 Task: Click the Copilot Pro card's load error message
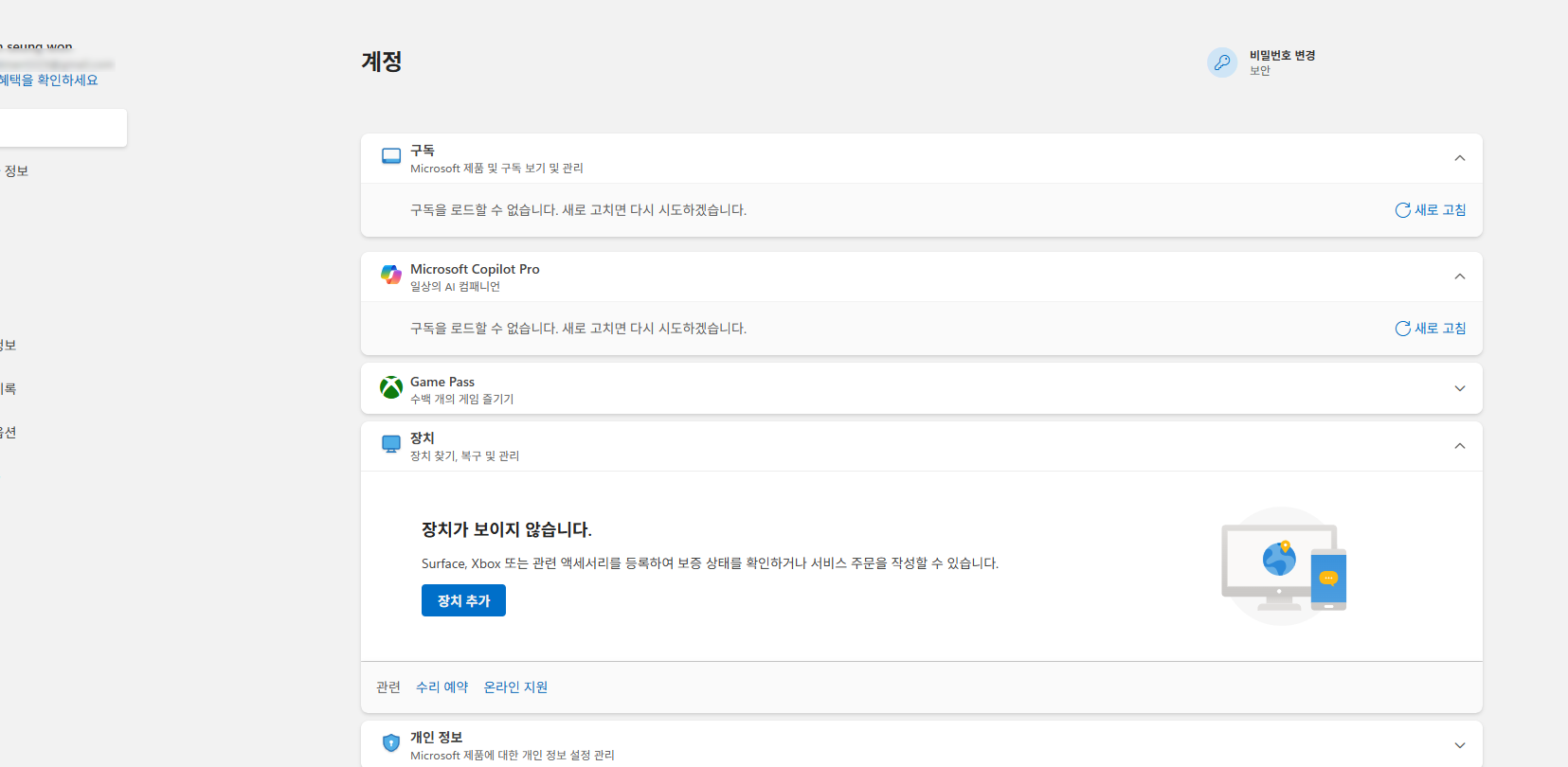[x=578, y=329]
